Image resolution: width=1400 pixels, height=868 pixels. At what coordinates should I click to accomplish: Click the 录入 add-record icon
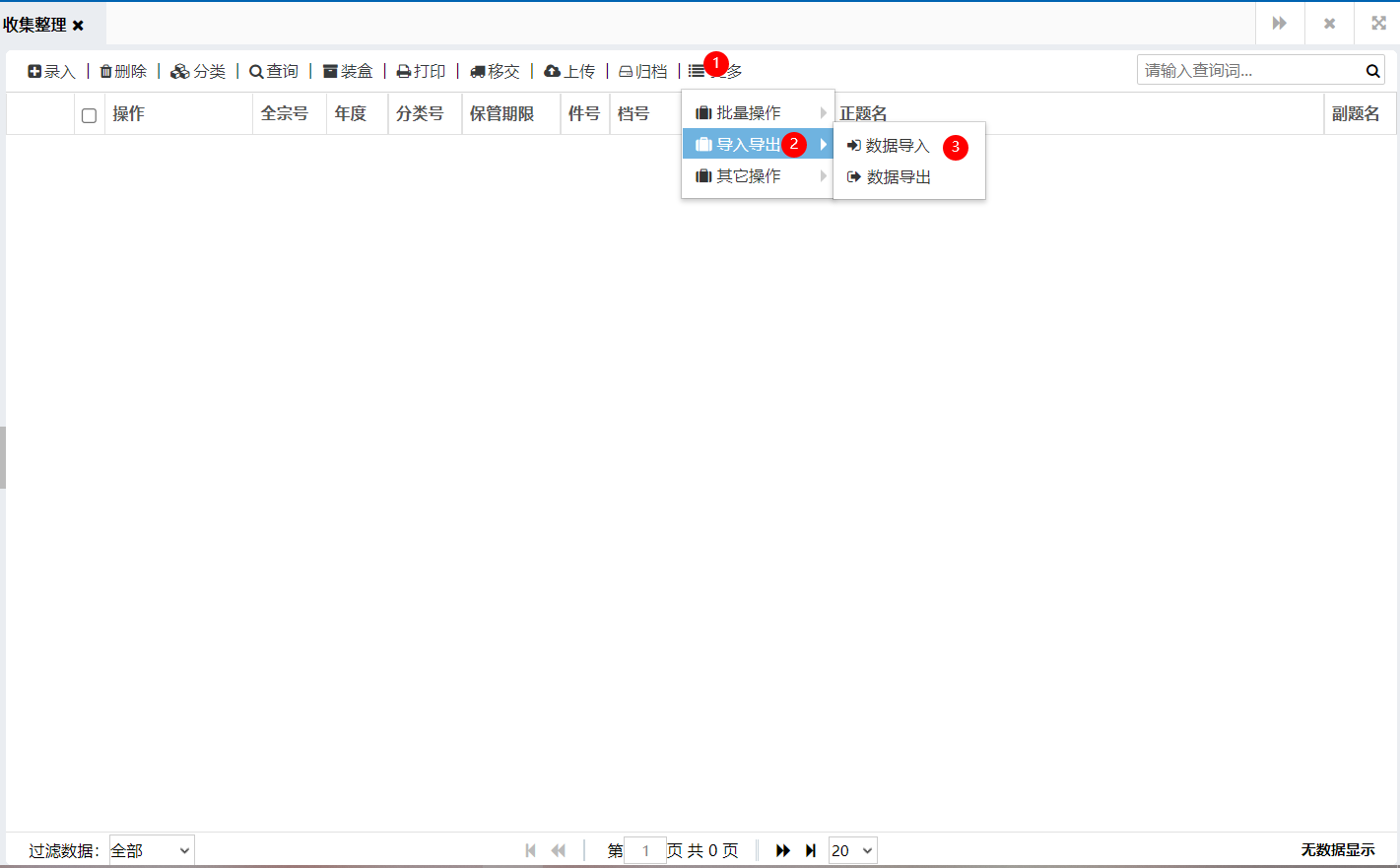34,72
